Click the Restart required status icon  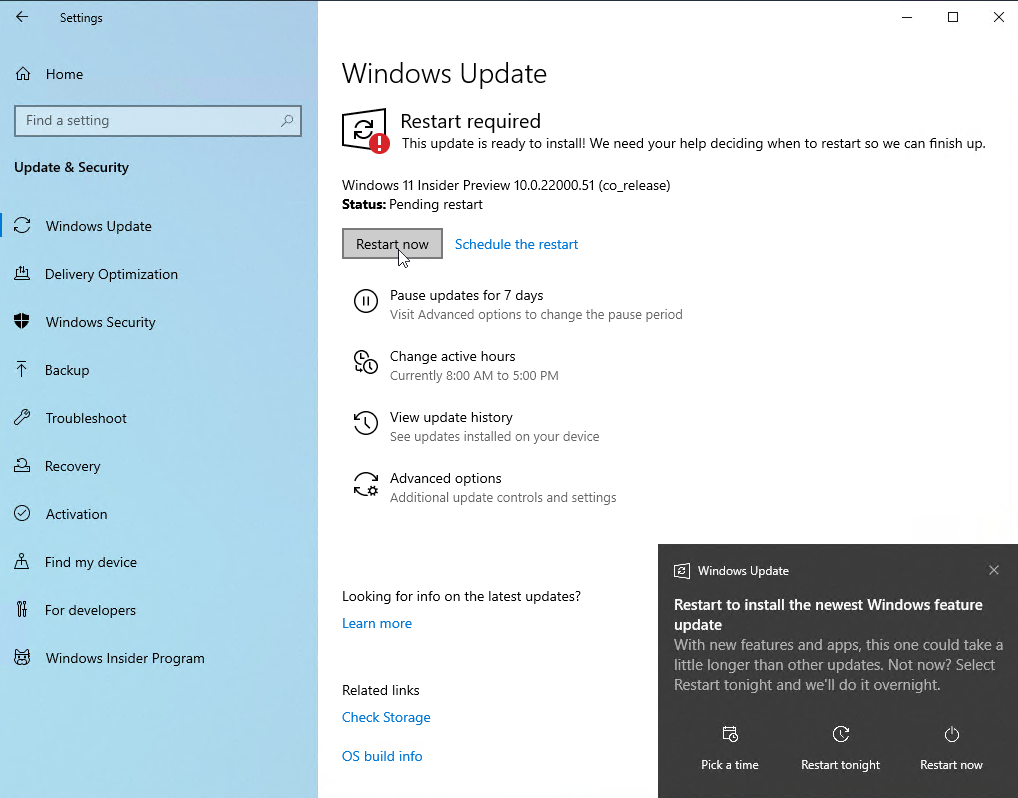click(366, 131)
